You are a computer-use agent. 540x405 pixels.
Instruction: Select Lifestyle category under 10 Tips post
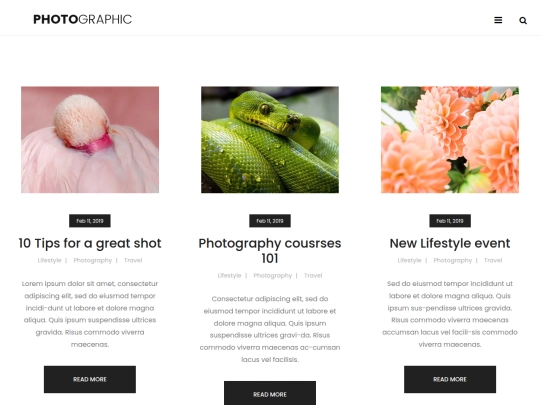click(x=50, y=260)
